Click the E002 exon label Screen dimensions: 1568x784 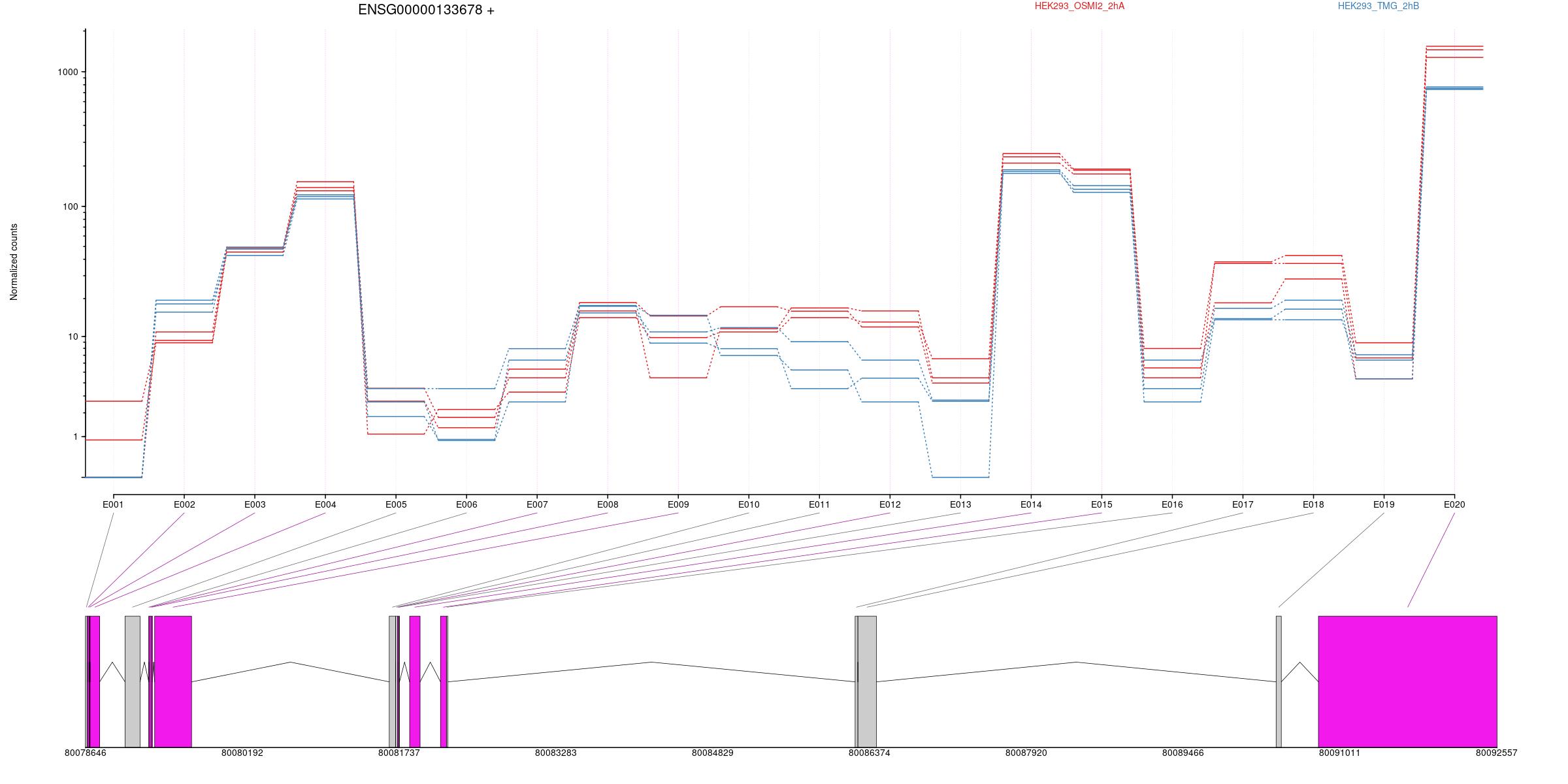[x=184, y=504]
